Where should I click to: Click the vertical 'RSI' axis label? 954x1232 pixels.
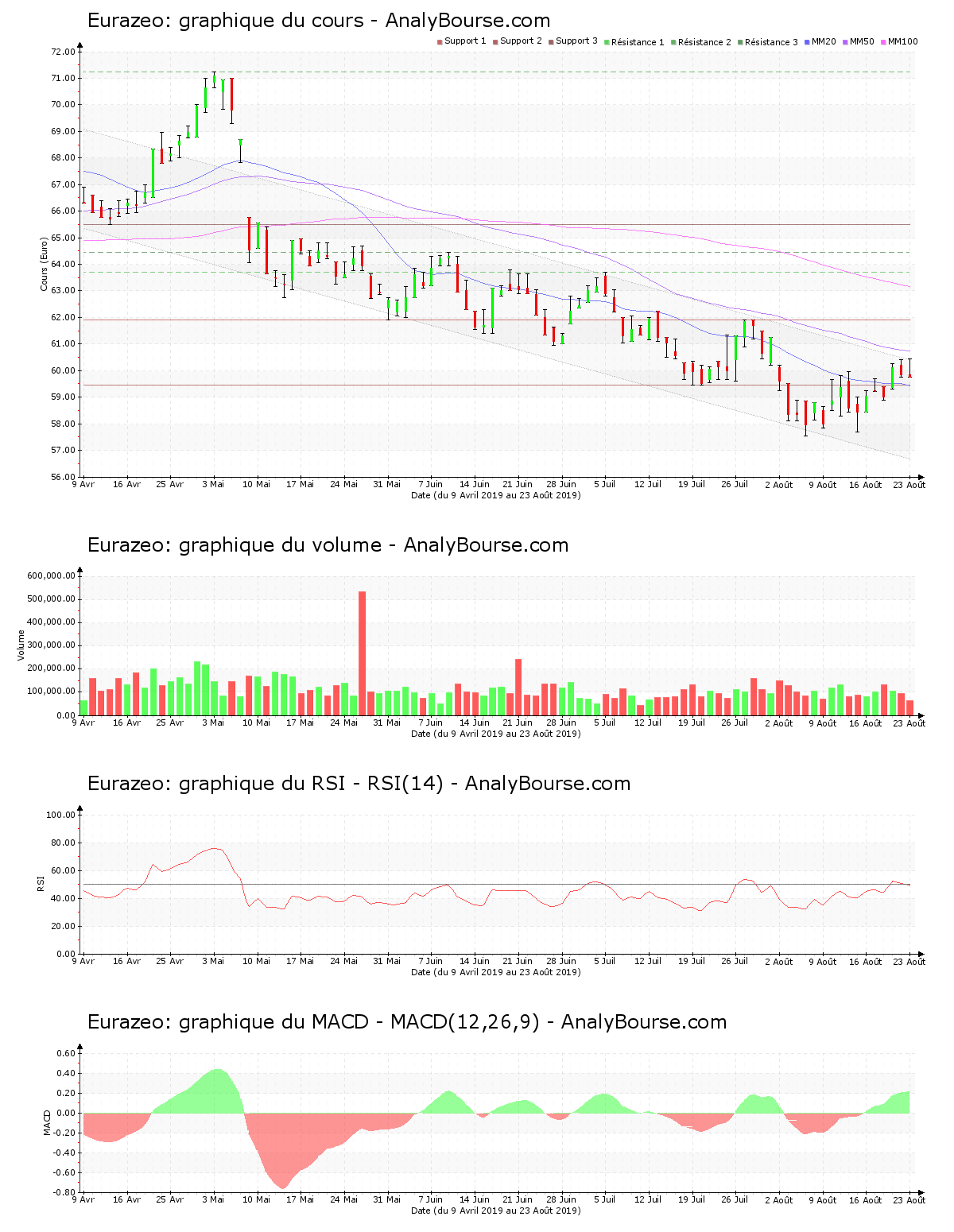41,883
